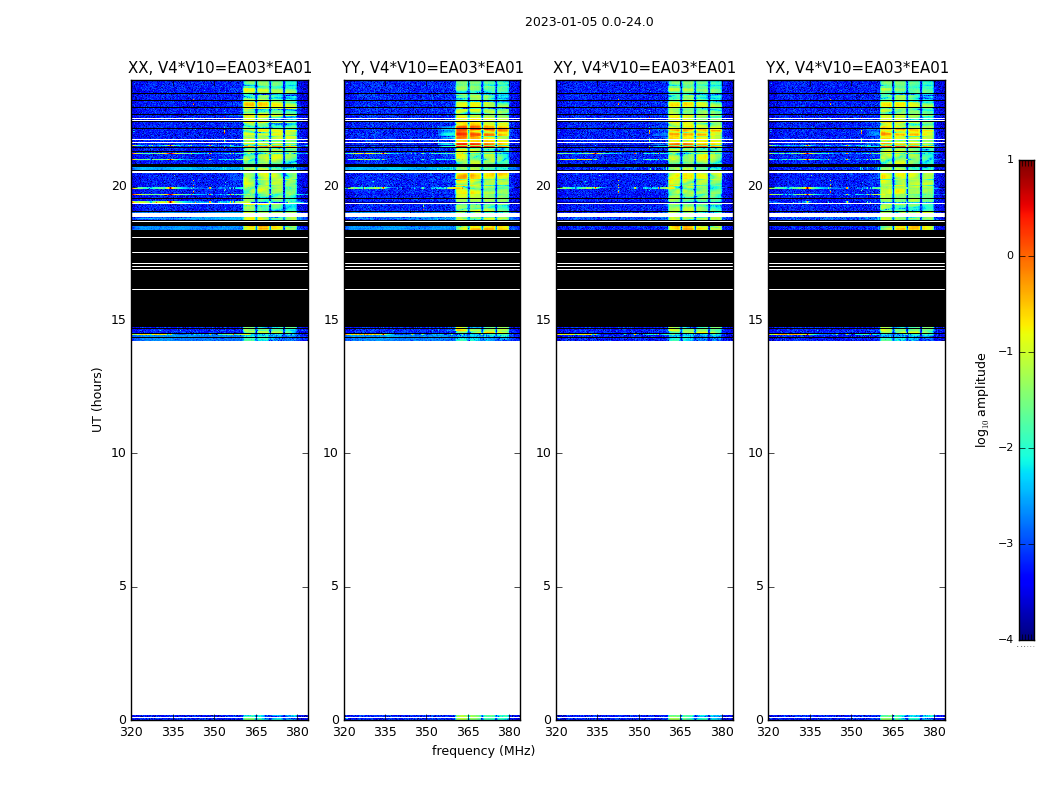Click the 365 tick label under XX plot
The height and width of the screenshot is (800, 1050).
point(256,732)
